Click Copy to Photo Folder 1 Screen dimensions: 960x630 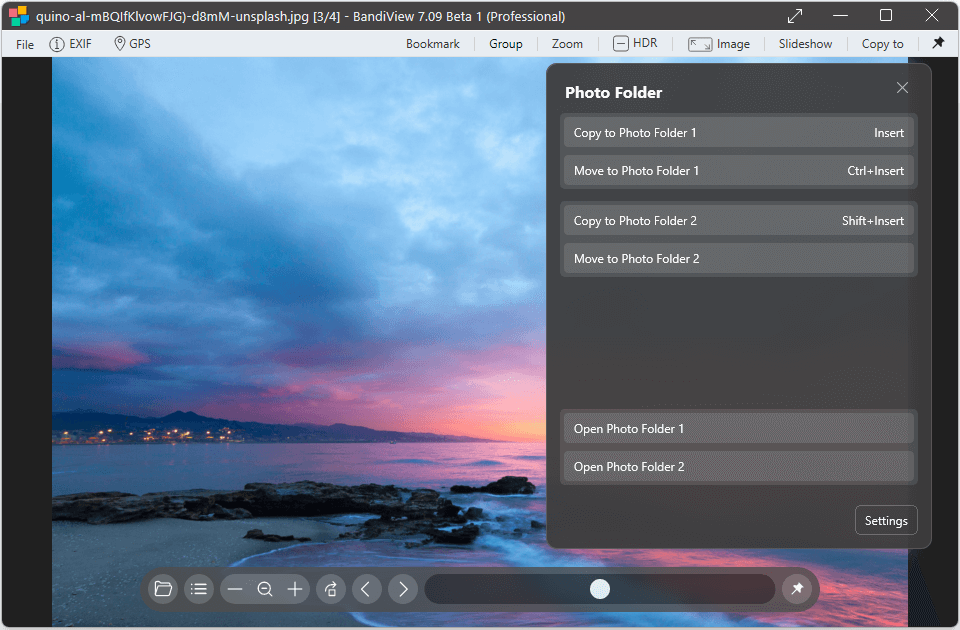(x=738, y=133)
